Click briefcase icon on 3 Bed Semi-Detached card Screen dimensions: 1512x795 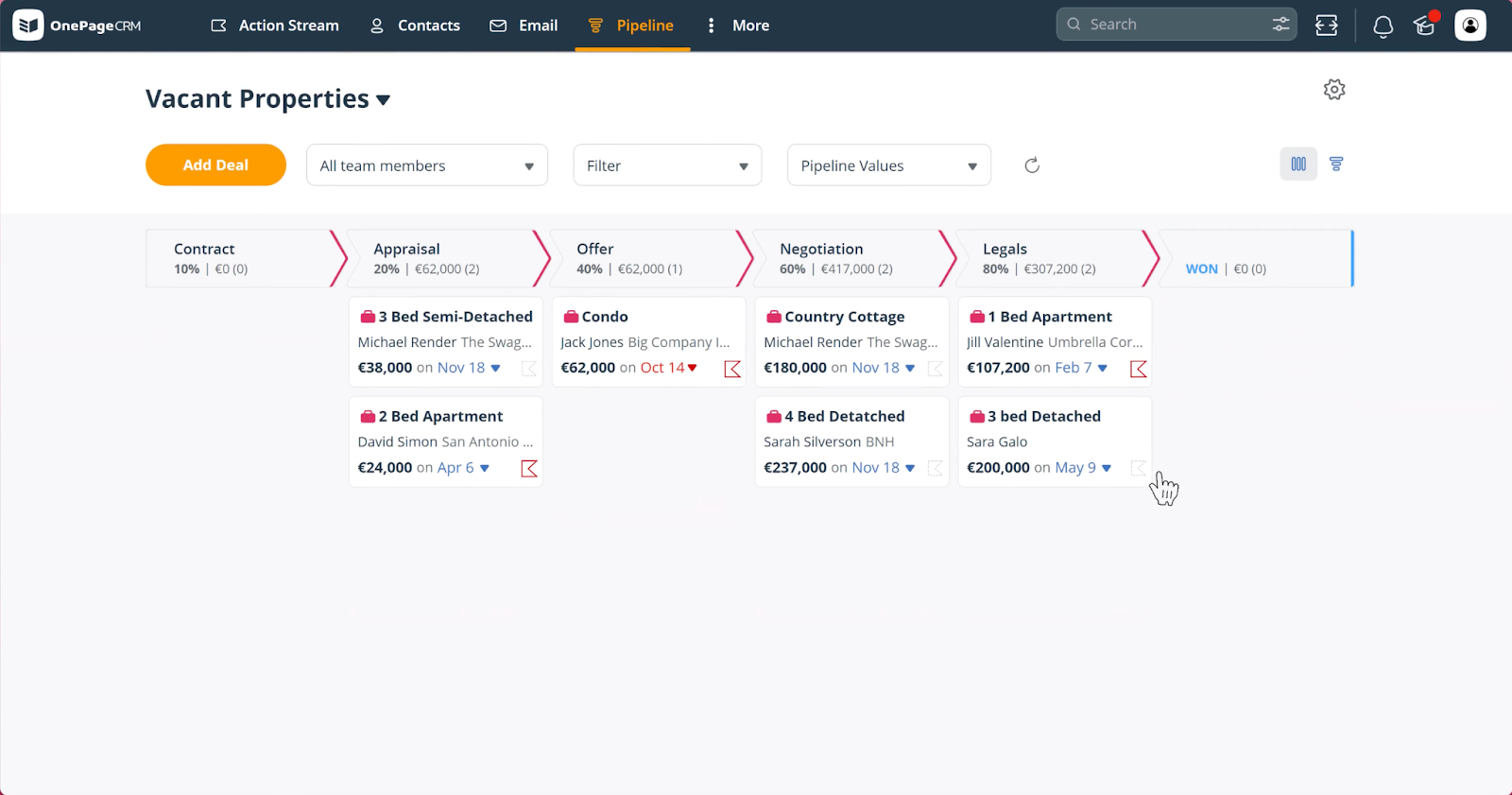tap(369, 317)
